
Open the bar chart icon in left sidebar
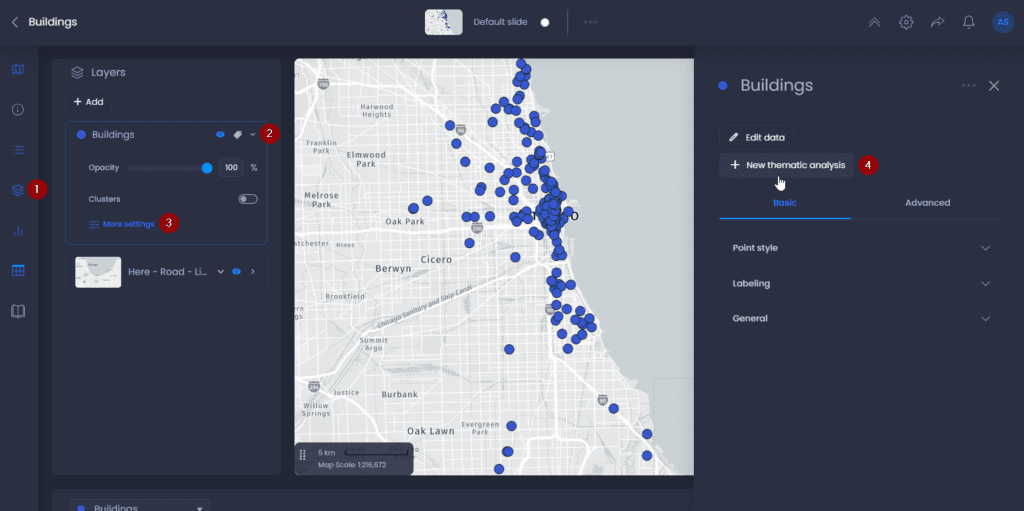(18, 231)
